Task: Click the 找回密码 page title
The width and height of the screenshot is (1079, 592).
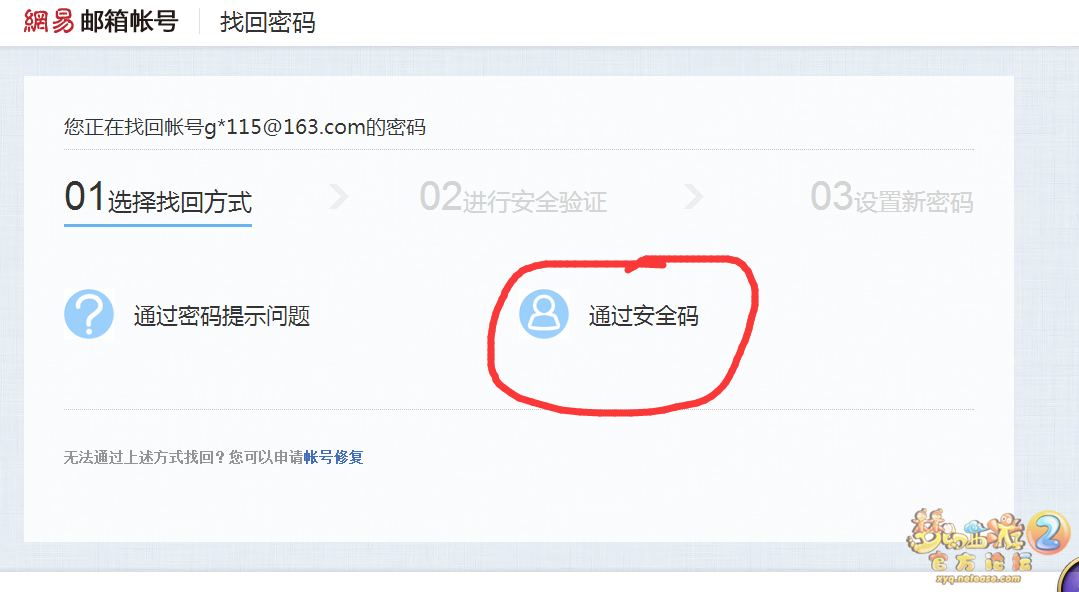Action: 268,22
